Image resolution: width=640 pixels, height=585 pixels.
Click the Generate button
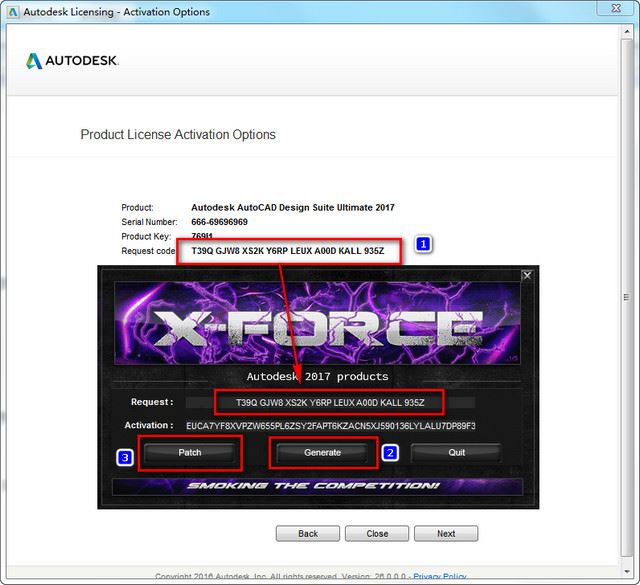(322, 453)
